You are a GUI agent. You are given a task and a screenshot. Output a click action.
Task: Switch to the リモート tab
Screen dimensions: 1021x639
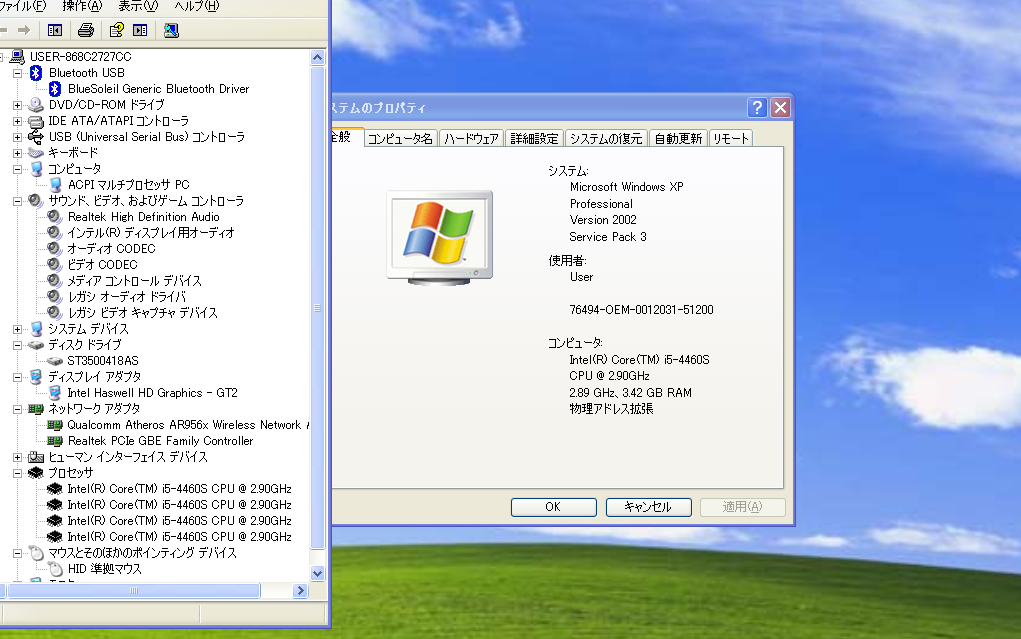coord(731,139)
